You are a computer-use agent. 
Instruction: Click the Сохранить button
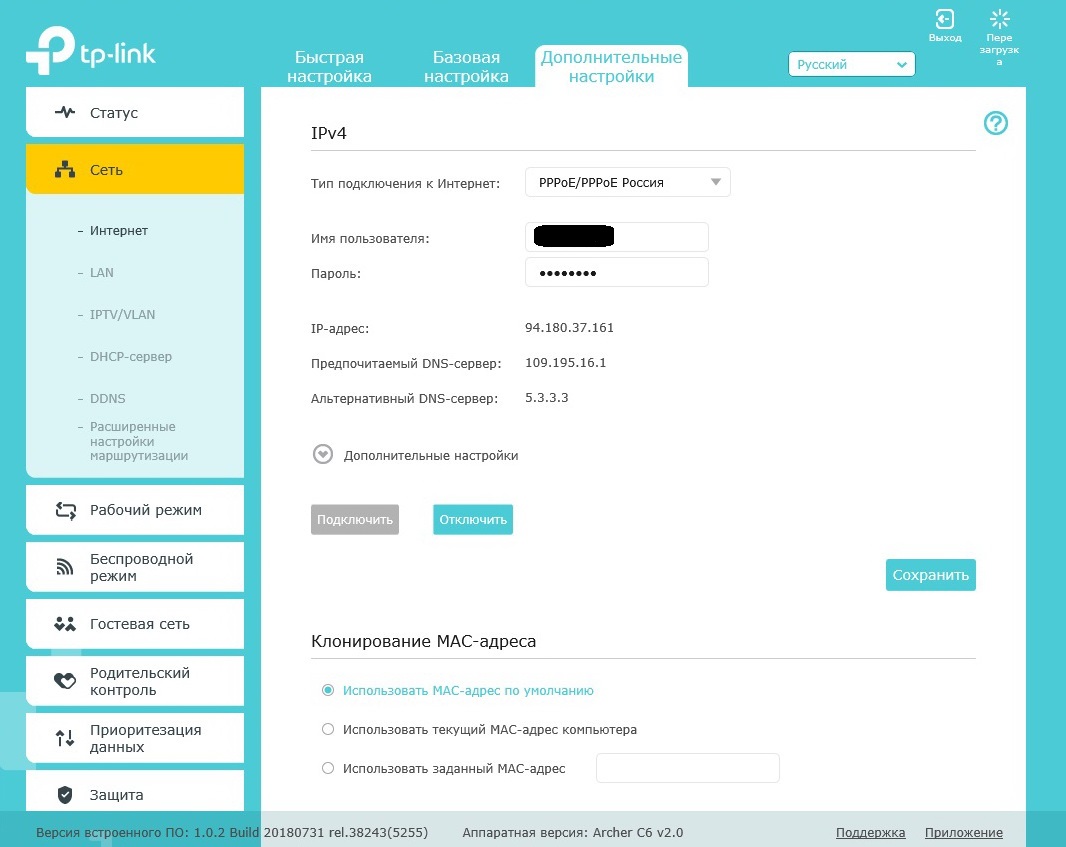coord(930,575)
